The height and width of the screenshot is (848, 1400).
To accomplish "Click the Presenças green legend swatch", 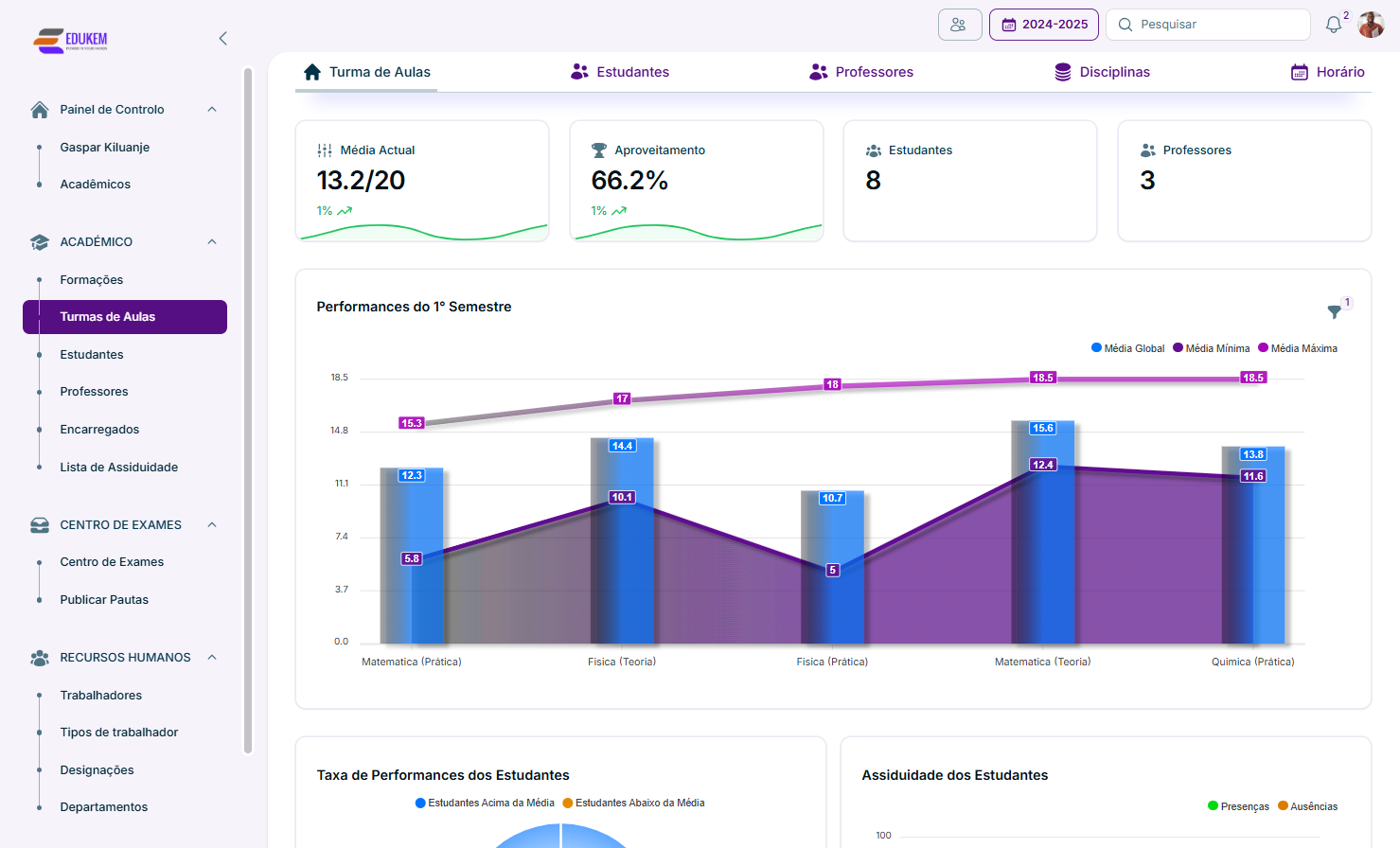I will 1213,806.
